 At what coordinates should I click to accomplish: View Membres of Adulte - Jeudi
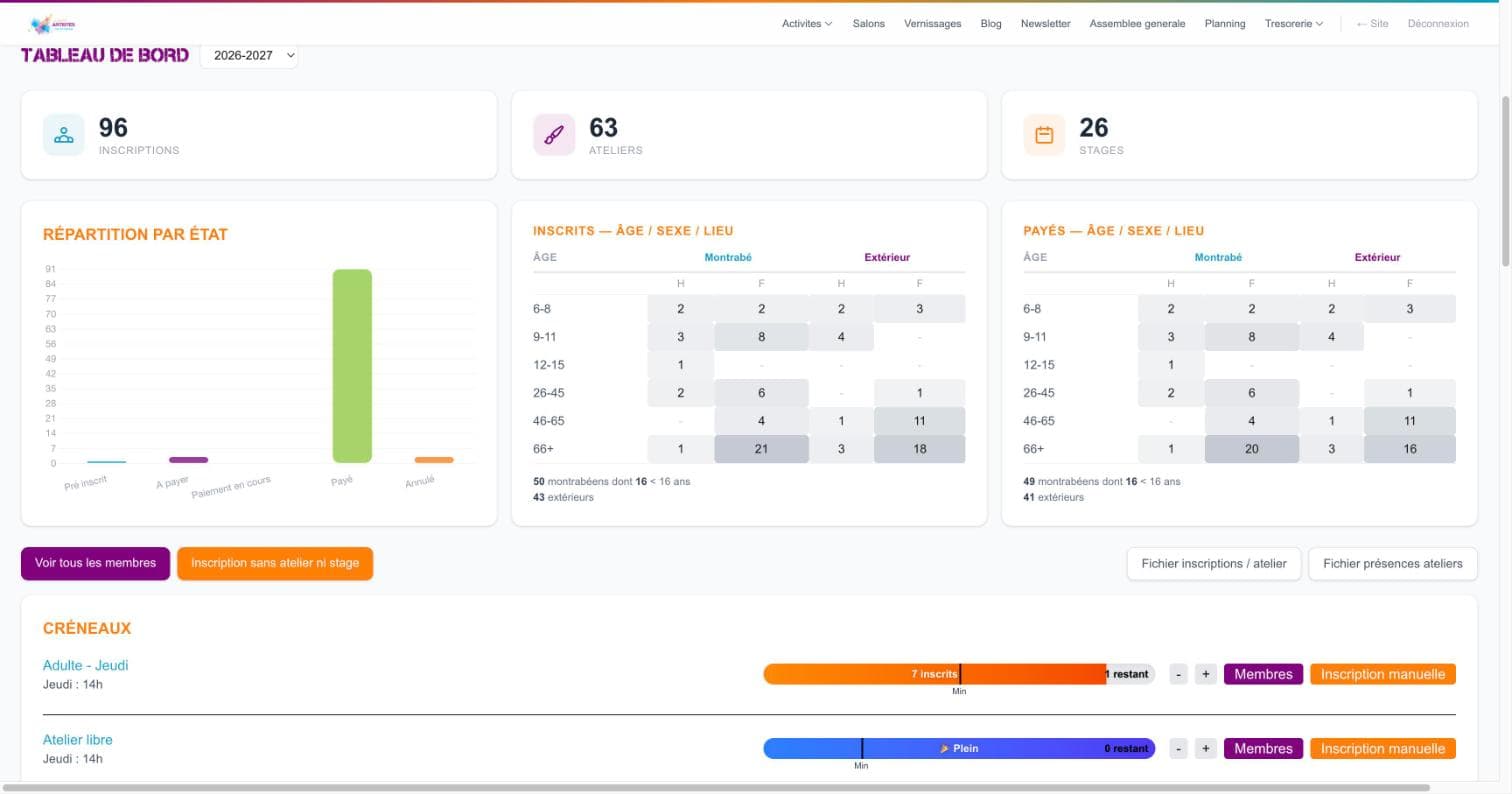(x=1263, y=674)
